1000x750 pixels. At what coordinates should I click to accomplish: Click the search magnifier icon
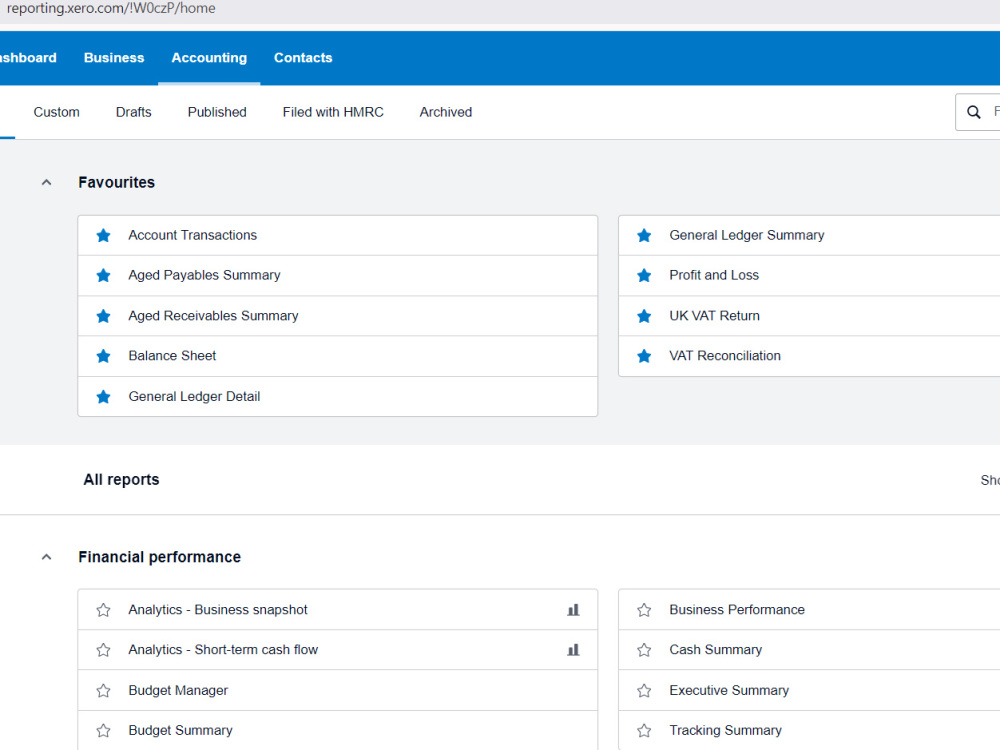(x=973, y=112)
